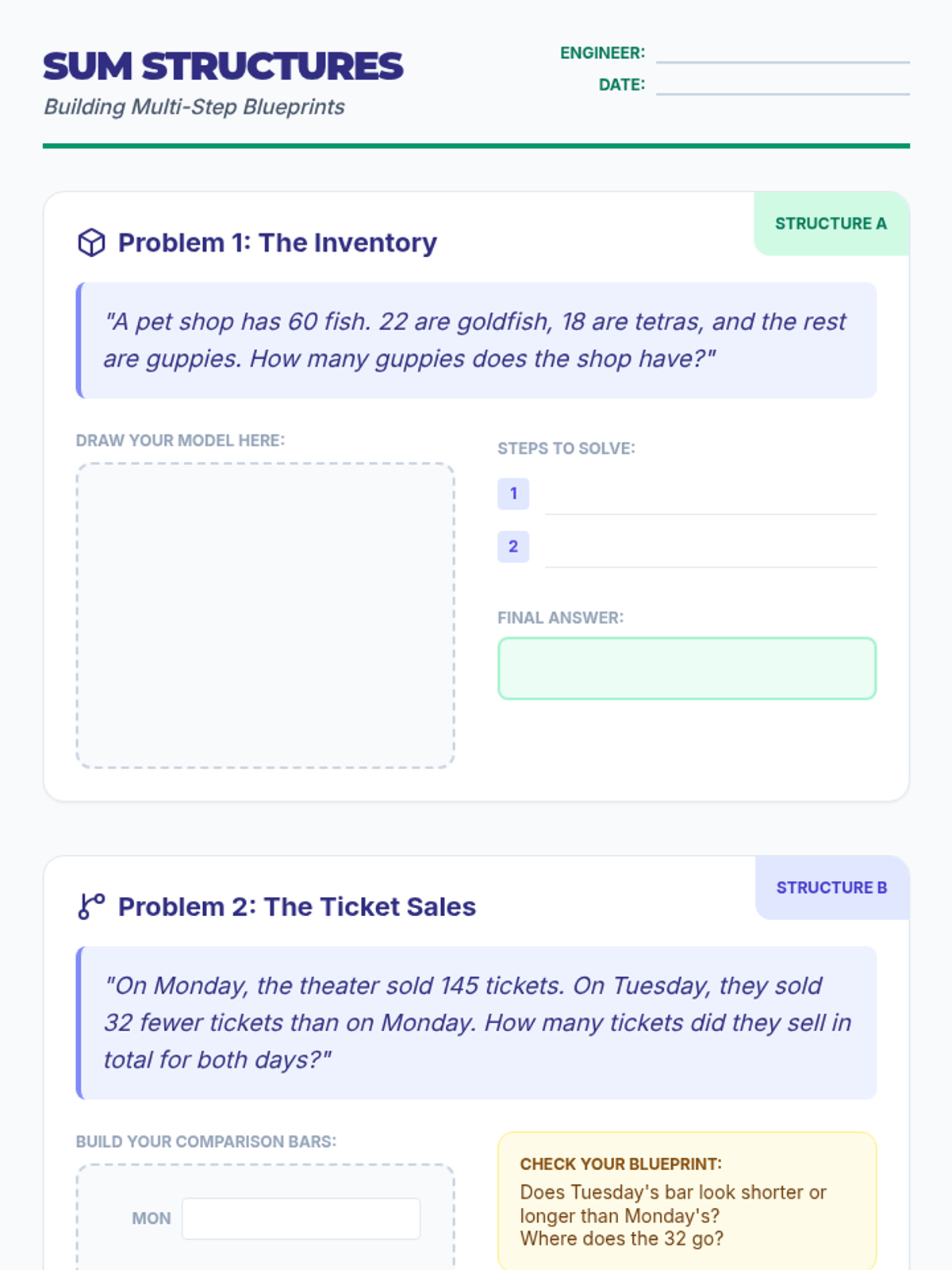
Task: Click the step 2 answer line
Action: pos(711,555)
